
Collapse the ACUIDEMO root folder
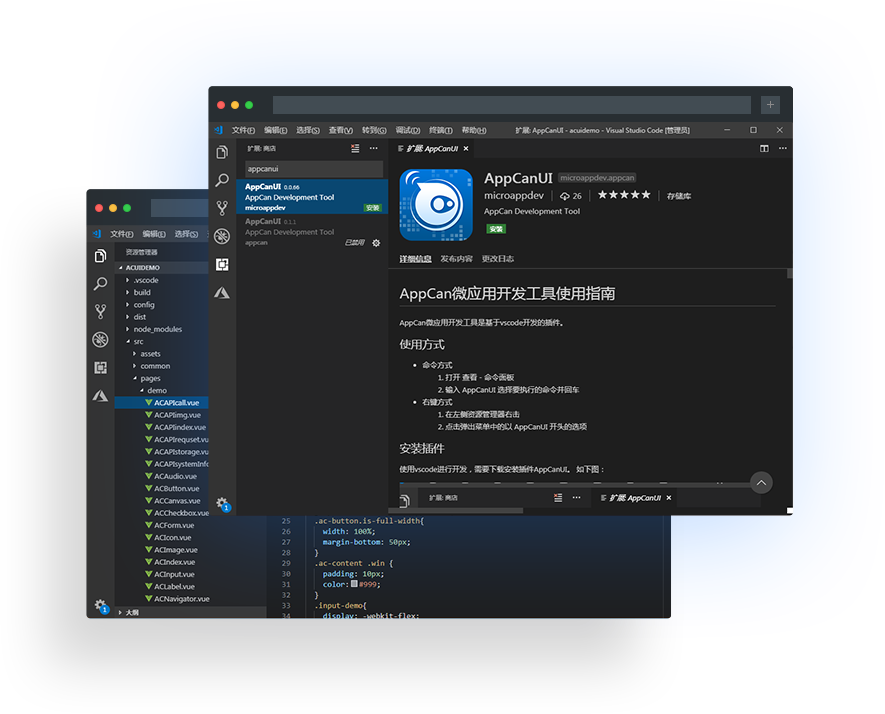click(120, 268)
